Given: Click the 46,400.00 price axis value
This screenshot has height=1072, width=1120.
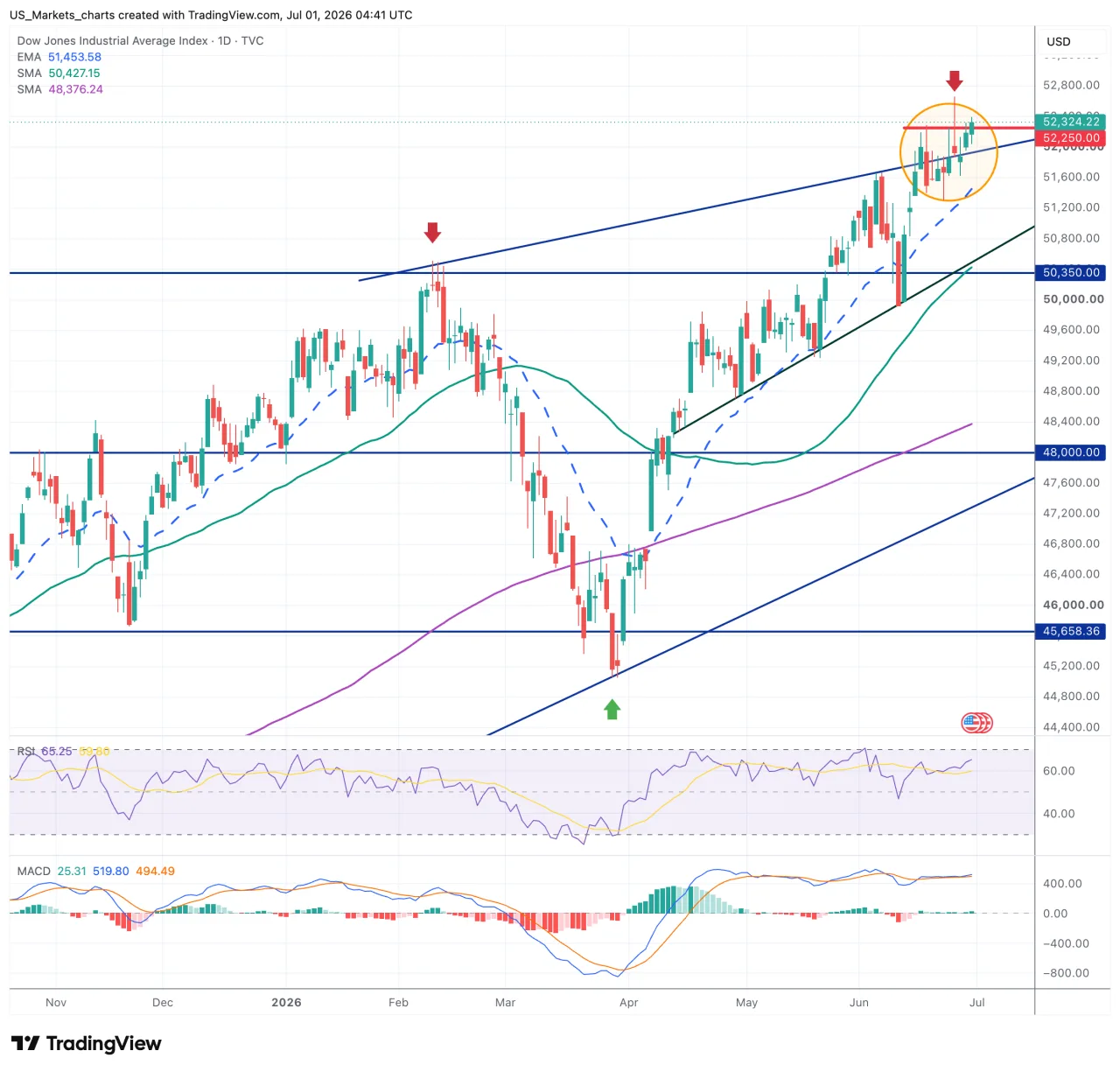Looking at the screenshot, I should [x=1071, y=574].
